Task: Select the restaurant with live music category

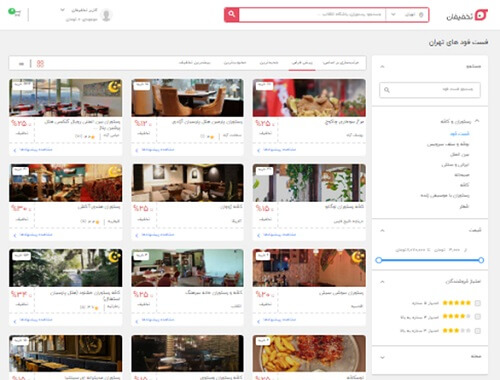Action: 445,195
